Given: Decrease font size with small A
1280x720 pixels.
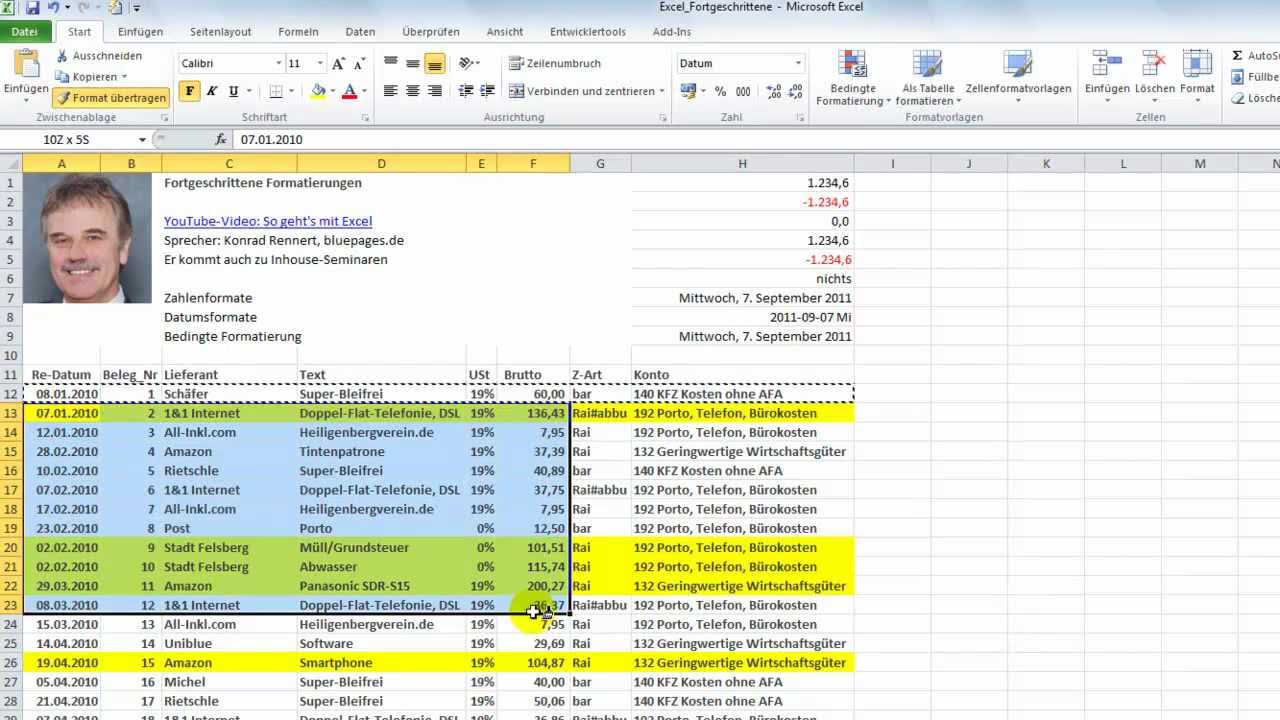Looking at the screenshot, I should (x=360, y=63).
